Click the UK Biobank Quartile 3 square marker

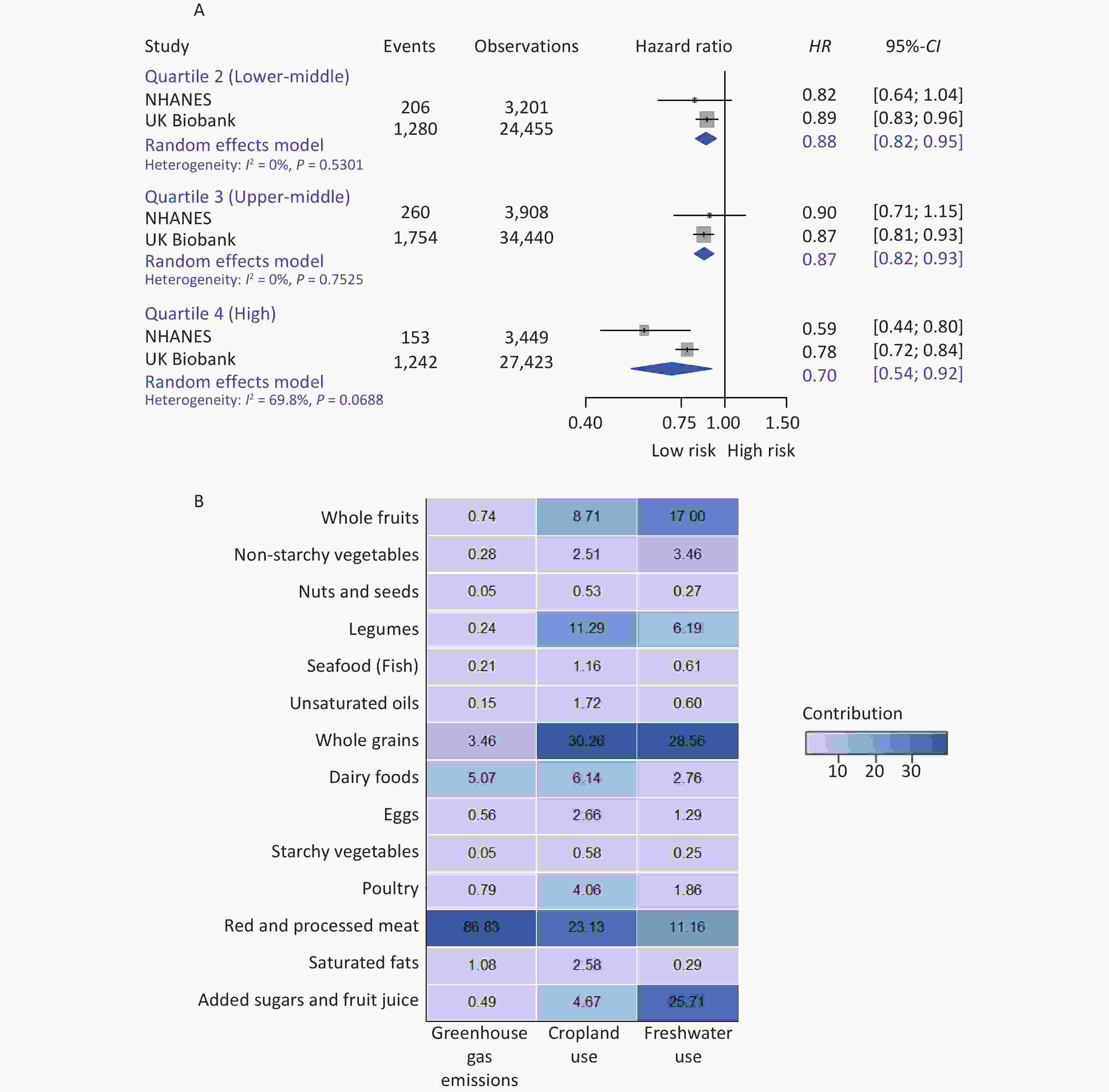click(x=703, y=234)
